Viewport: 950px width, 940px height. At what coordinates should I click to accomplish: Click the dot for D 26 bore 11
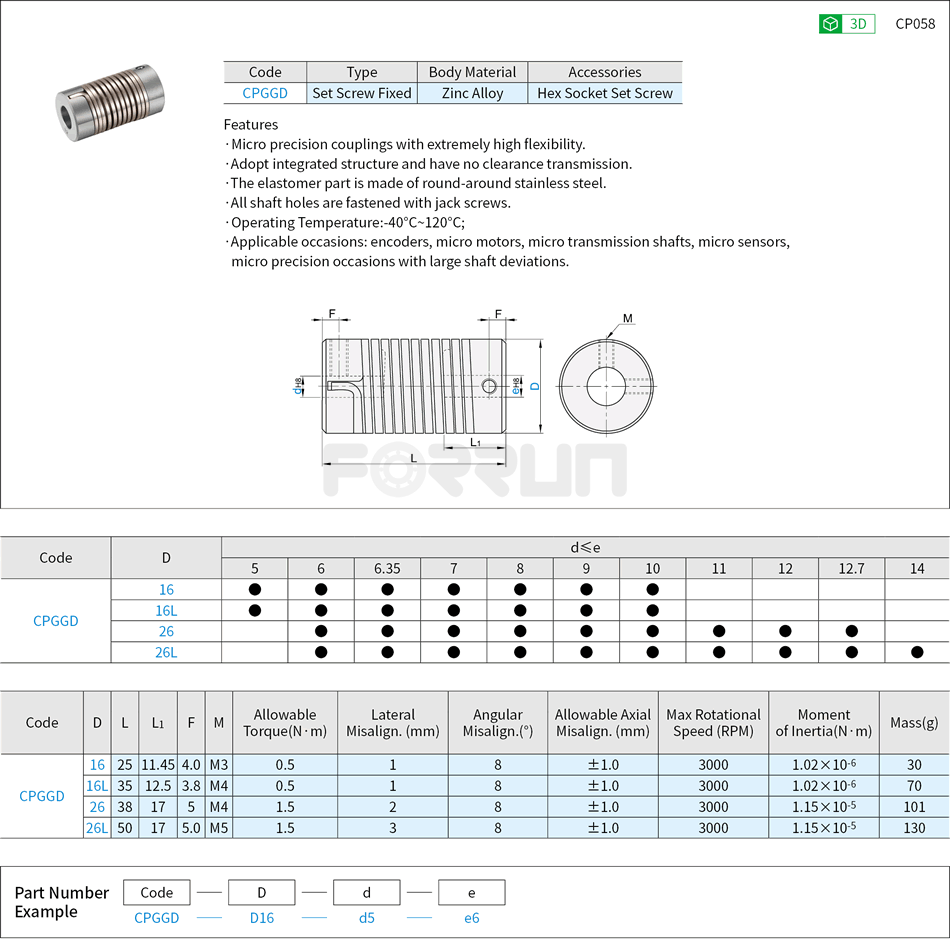click(x=719, y=632)
